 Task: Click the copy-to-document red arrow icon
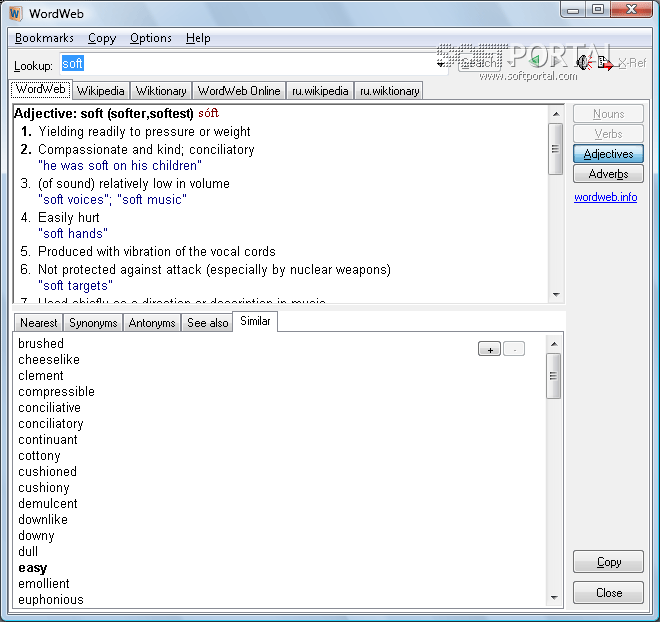[x=605, y=63]
